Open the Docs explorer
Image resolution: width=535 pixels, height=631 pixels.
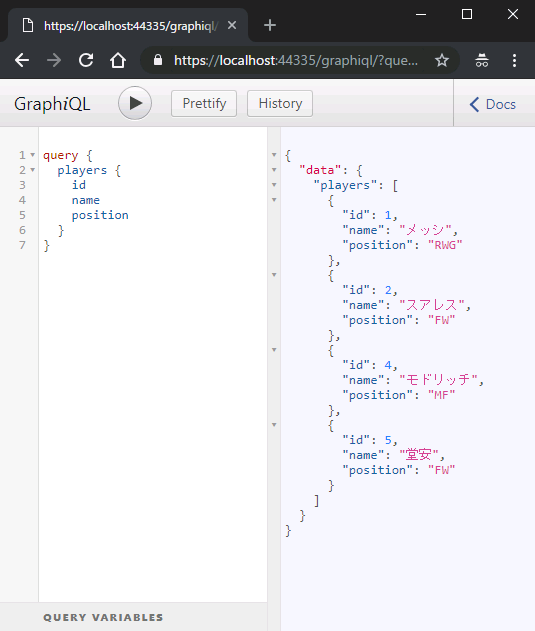(492, 104)
